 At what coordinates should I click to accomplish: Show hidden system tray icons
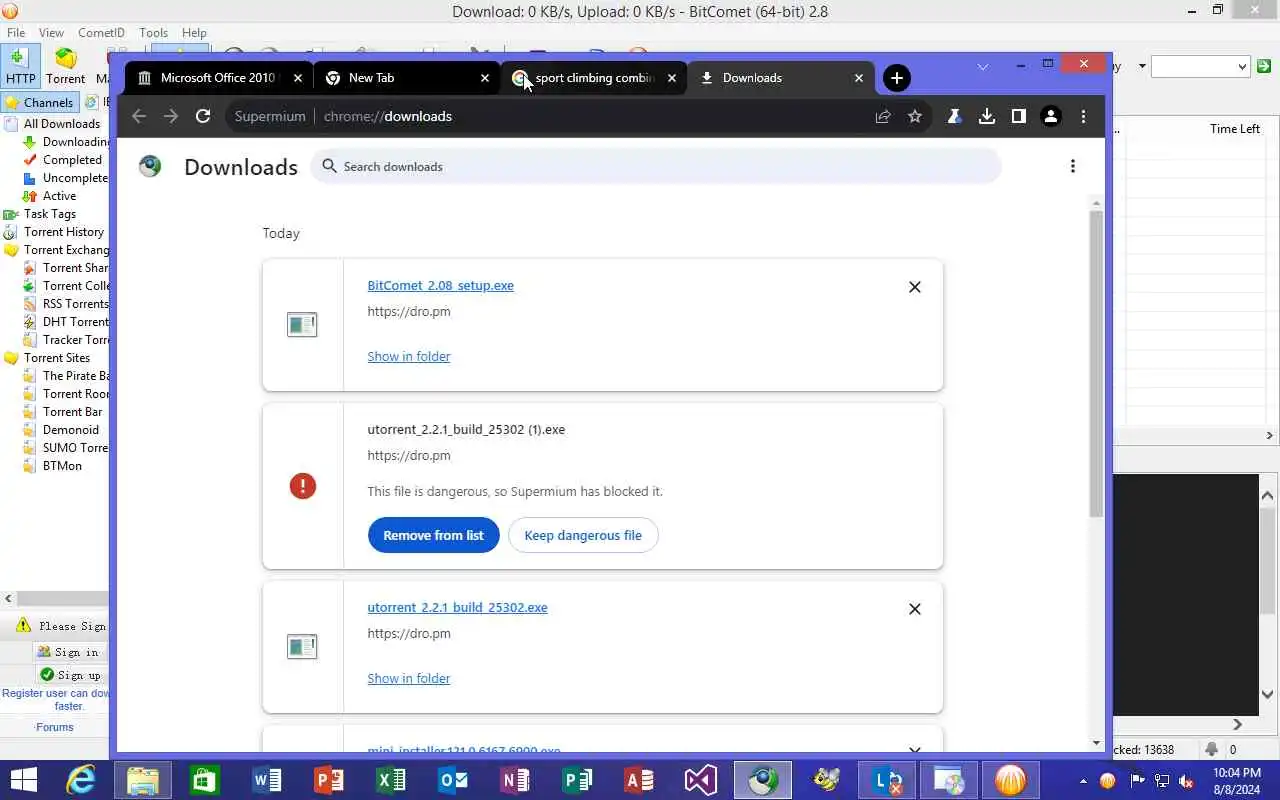point(1083,781)
